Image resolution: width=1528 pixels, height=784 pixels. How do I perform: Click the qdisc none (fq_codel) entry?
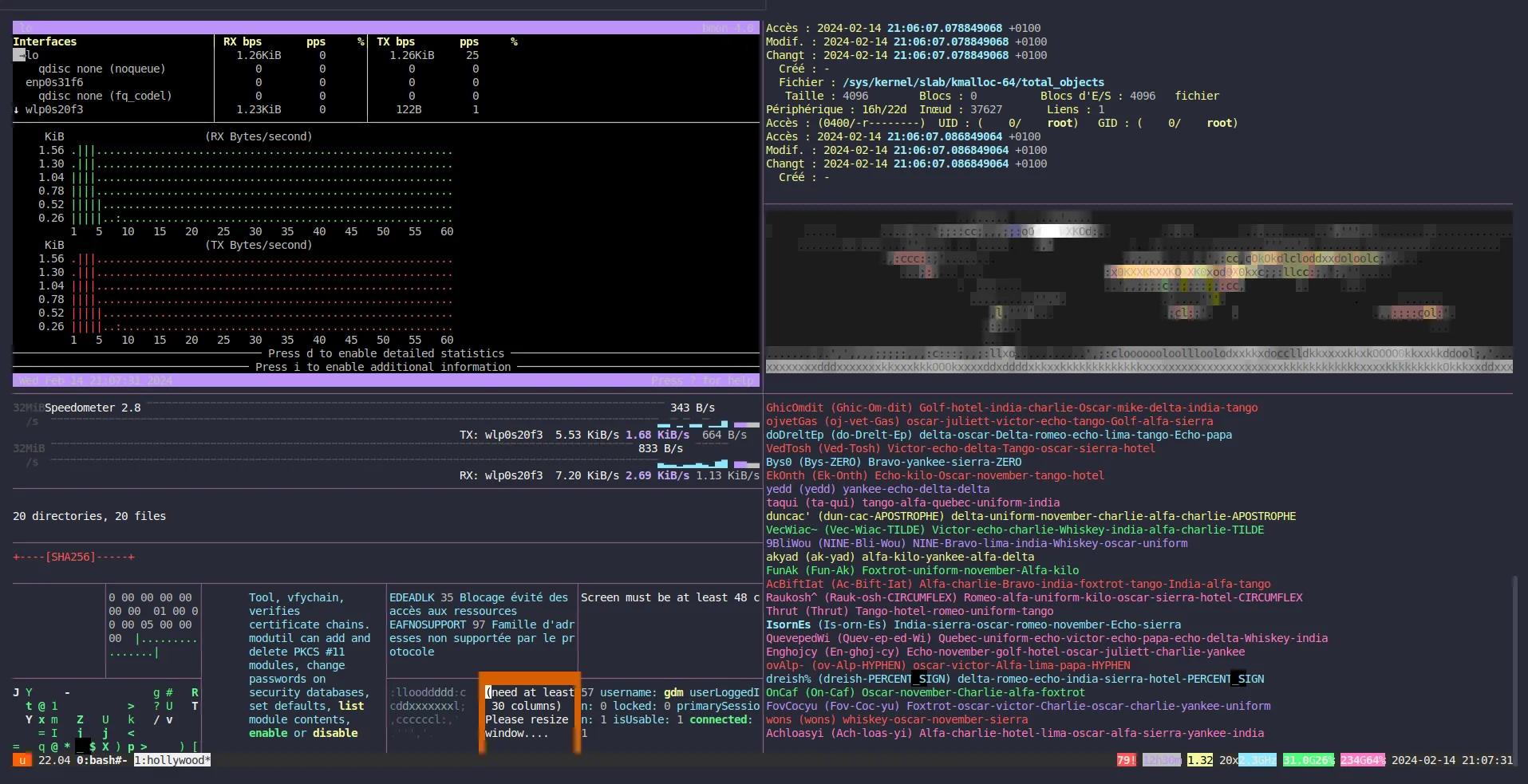coord(105,97)
